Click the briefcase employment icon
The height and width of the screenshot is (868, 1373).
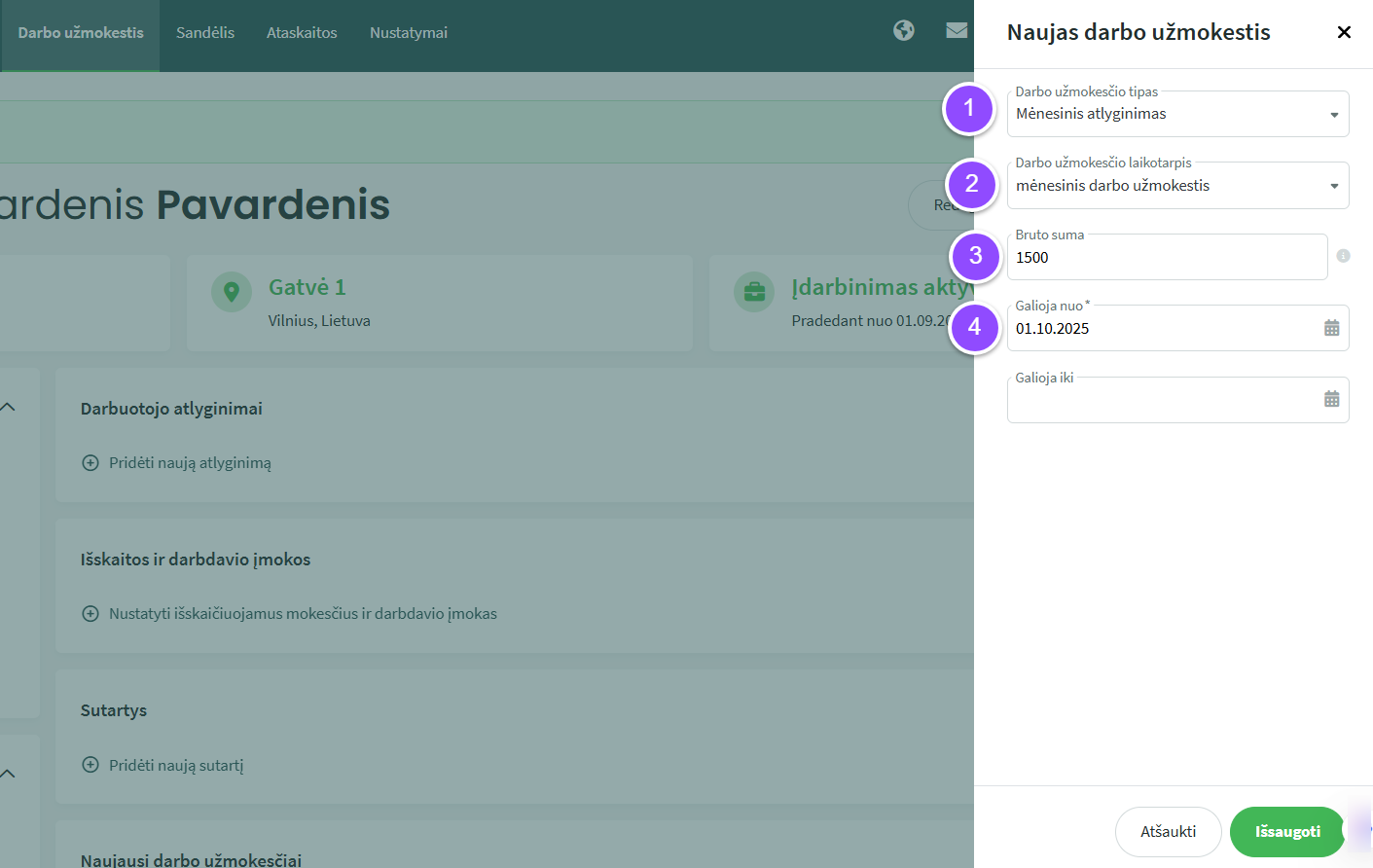tap(754, 292)
